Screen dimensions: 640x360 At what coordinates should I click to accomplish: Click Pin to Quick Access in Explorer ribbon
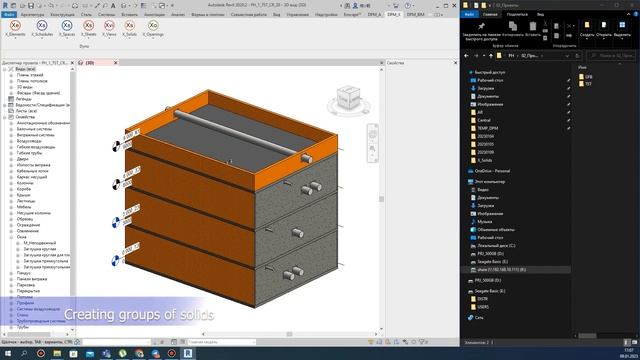point(481,31)
